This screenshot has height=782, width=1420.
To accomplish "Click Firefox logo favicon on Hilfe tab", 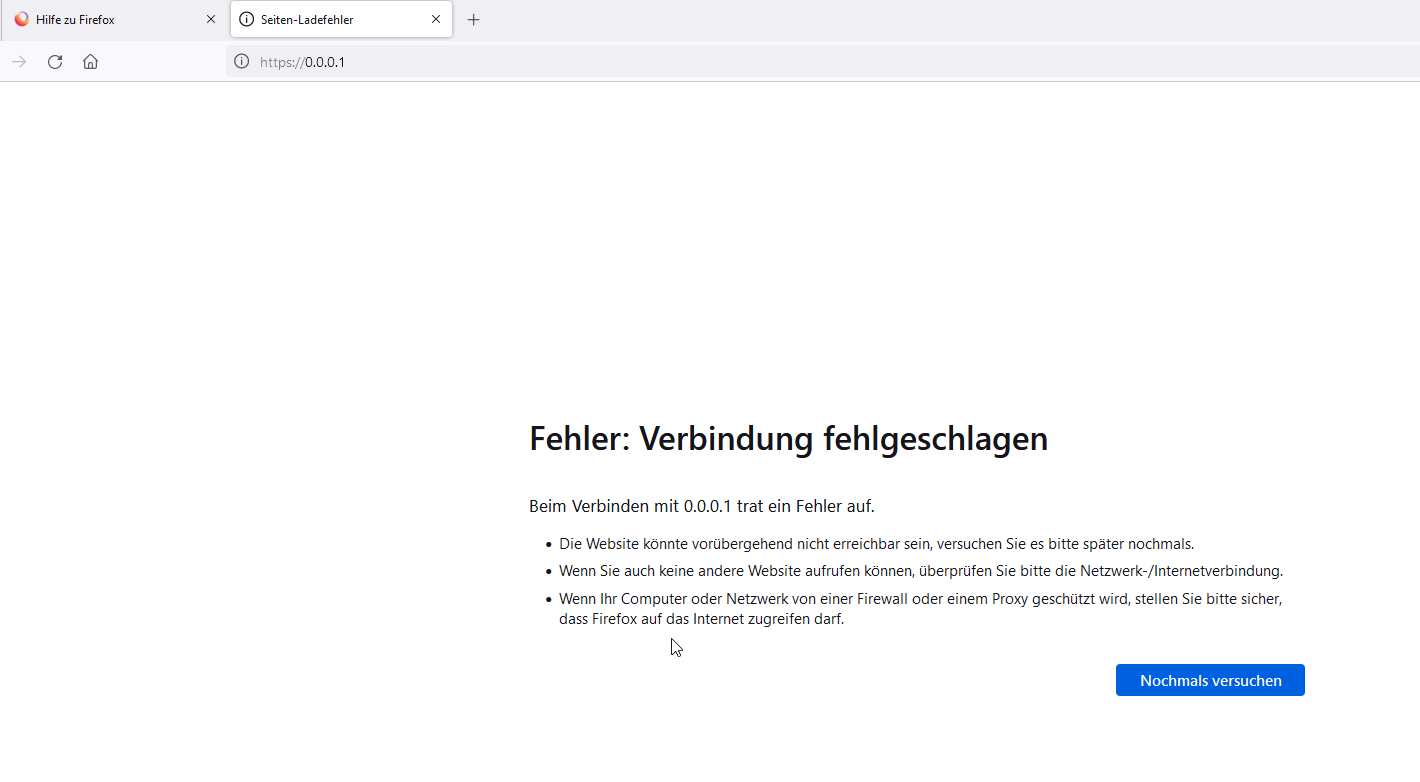I will (22, 19).
